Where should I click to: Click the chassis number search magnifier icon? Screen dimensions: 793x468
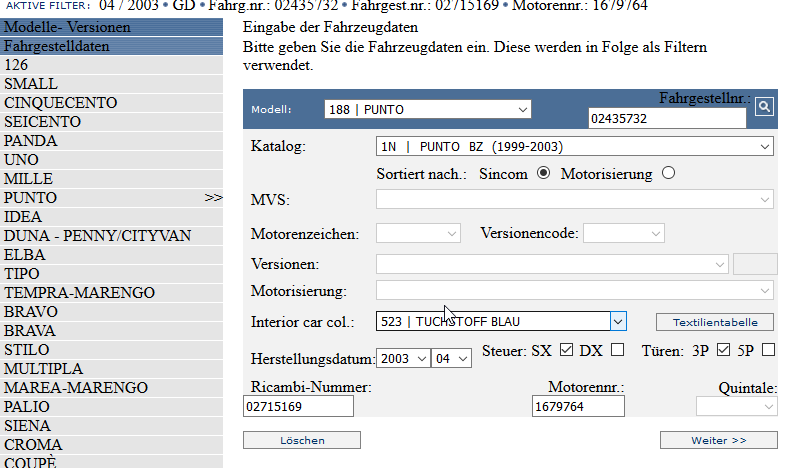(764, 106)
